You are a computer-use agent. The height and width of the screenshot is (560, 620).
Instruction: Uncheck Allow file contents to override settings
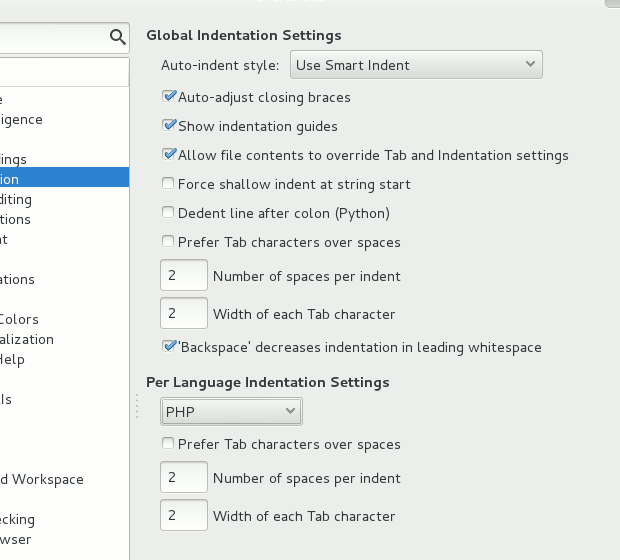click(x=169, y=155)
